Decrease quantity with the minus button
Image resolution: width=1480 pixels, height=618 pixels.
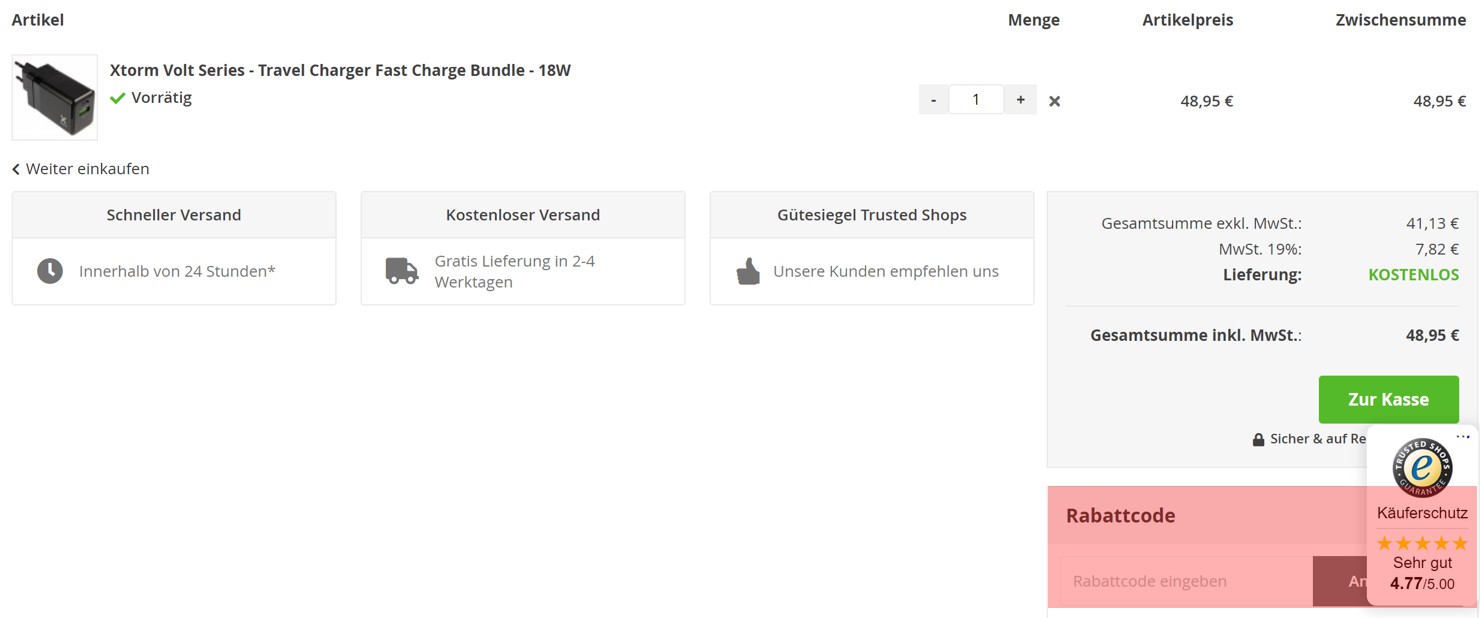(933, 99)
